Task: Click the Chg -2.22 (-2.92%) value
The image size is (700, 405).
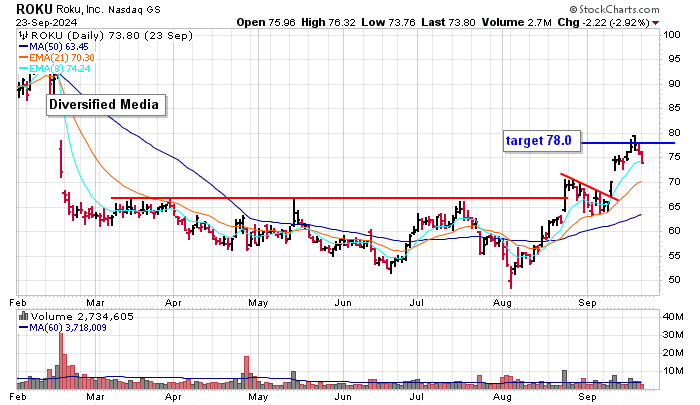Action: (x=603, y=22)
